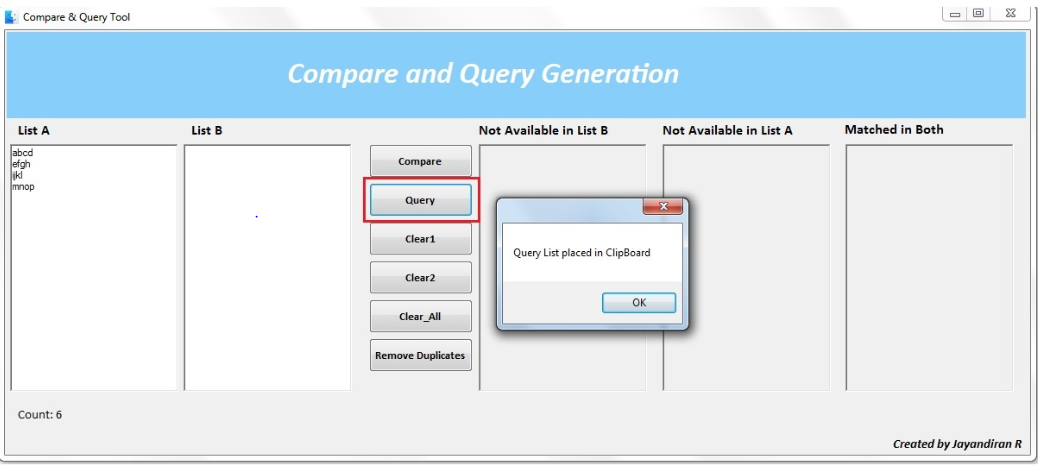Select the 'mnop' entry in List A
The image size is (1038, 466).
[23, 187]
